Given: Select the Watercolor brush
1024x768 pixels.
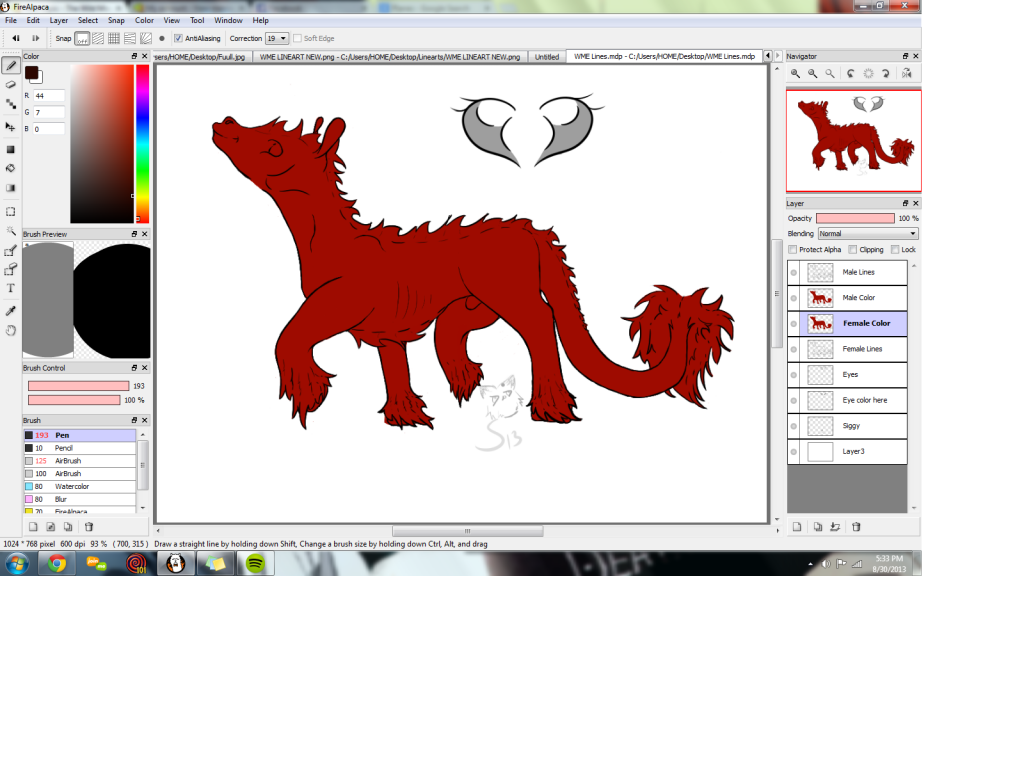Looking at the screenshot, I should (70, 486).
